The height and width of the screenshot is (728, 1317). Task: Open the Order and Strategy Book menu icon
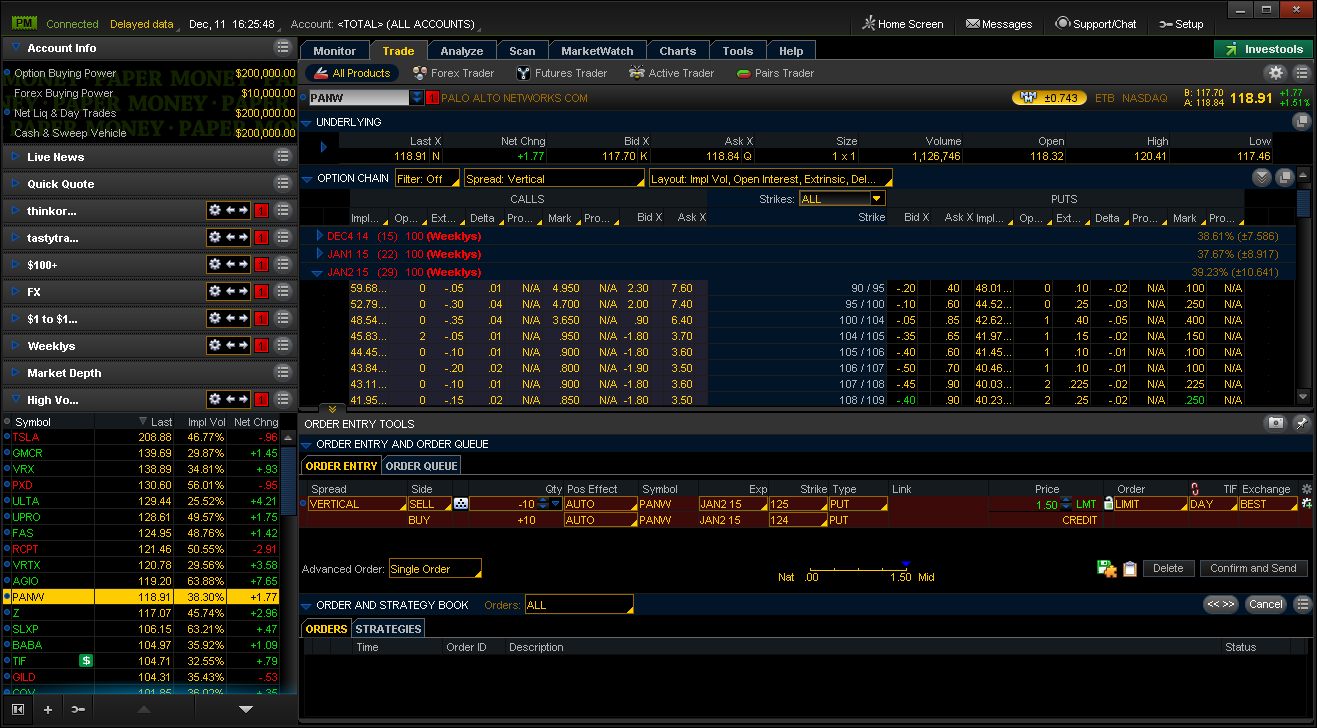point(1301,604)
